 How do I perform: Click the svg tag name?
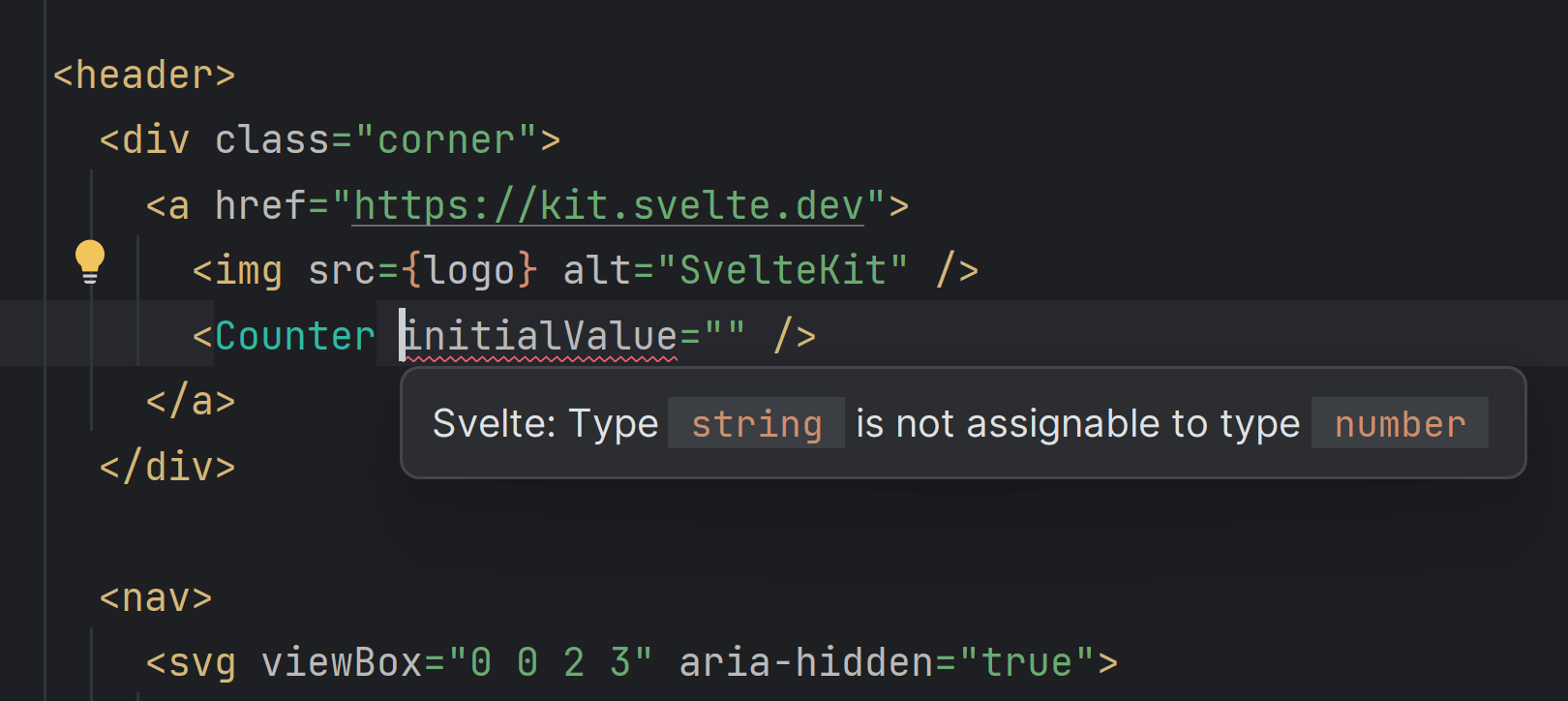202,663
